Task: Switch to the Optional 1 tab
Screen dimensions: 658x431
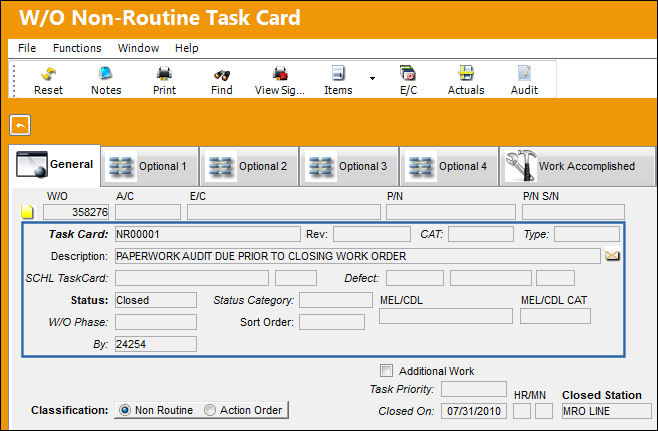Action: (x=149, y=166)
